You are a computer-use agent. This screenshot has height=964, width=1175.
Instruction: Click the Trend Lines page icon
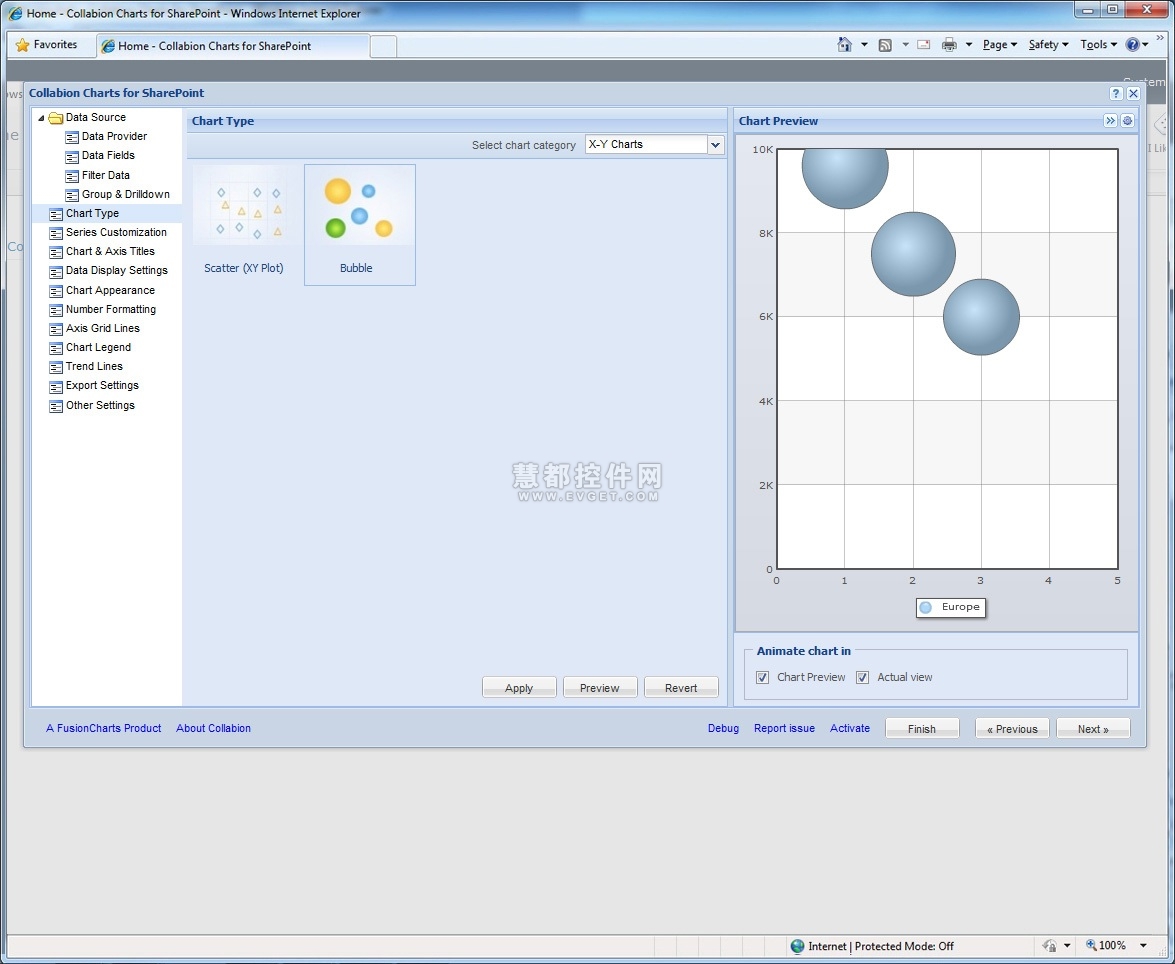pos(55,367)
